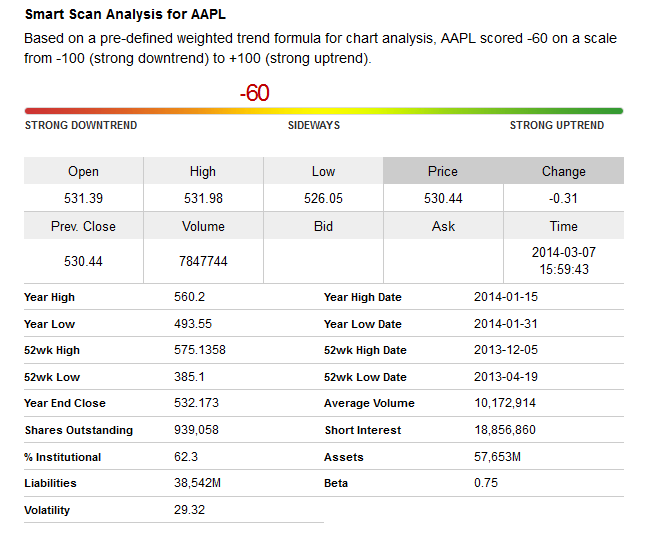The width and height of the screenshot is (648, 536).
Task: Click the 'Year Low' label
Action: pyautogui.click(x=50, y=324)
